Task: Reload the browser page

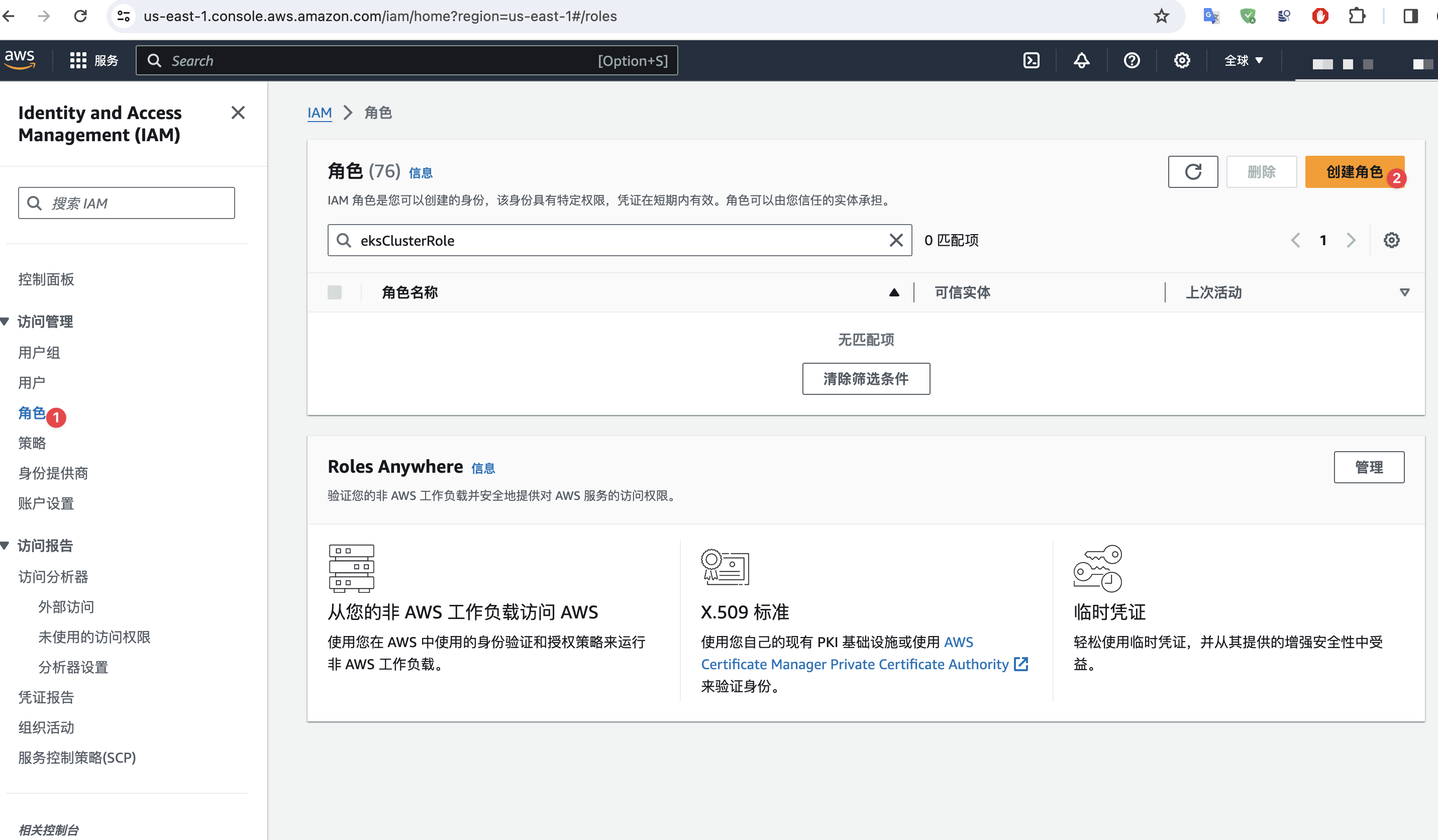Action: click(x=80, y=16)
